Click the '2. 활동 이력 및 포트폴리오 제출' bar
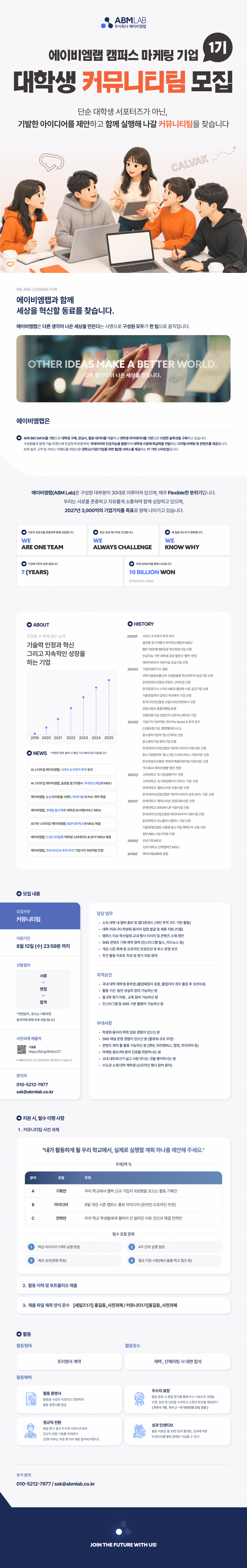 tap(123, 1286)
